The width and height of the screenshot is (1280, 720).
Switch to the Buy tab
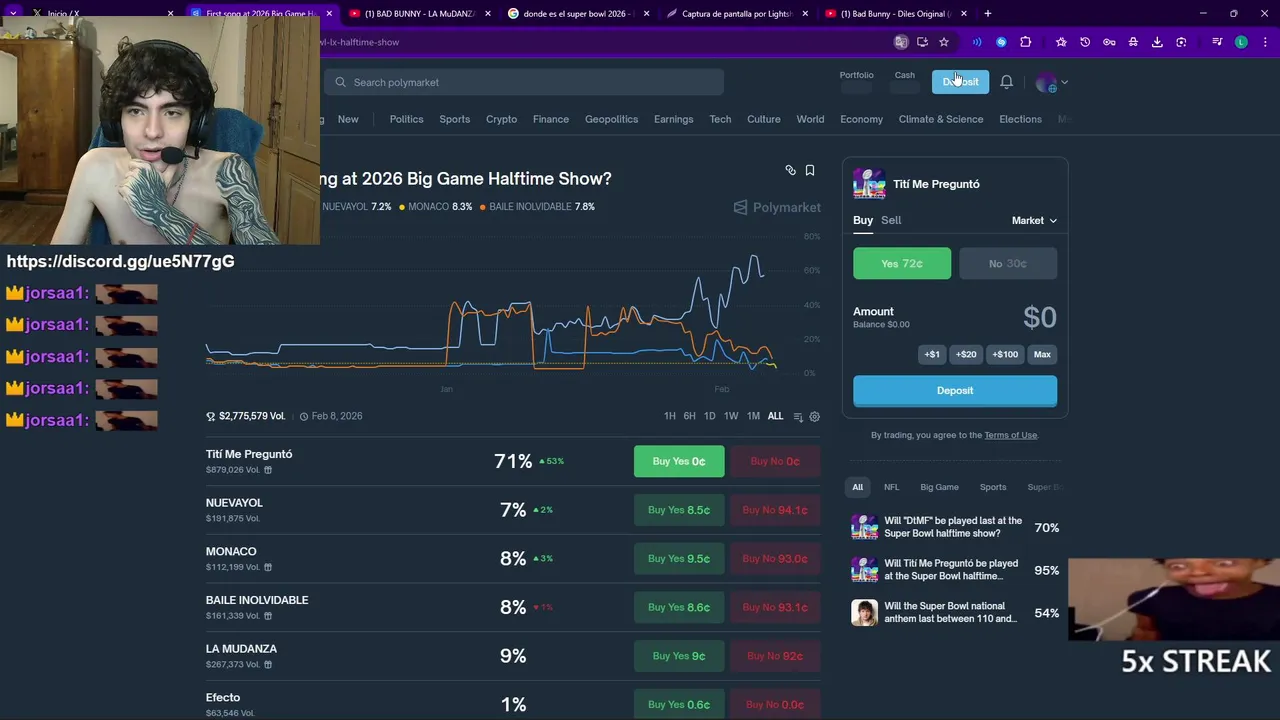[x=863, y=220]
